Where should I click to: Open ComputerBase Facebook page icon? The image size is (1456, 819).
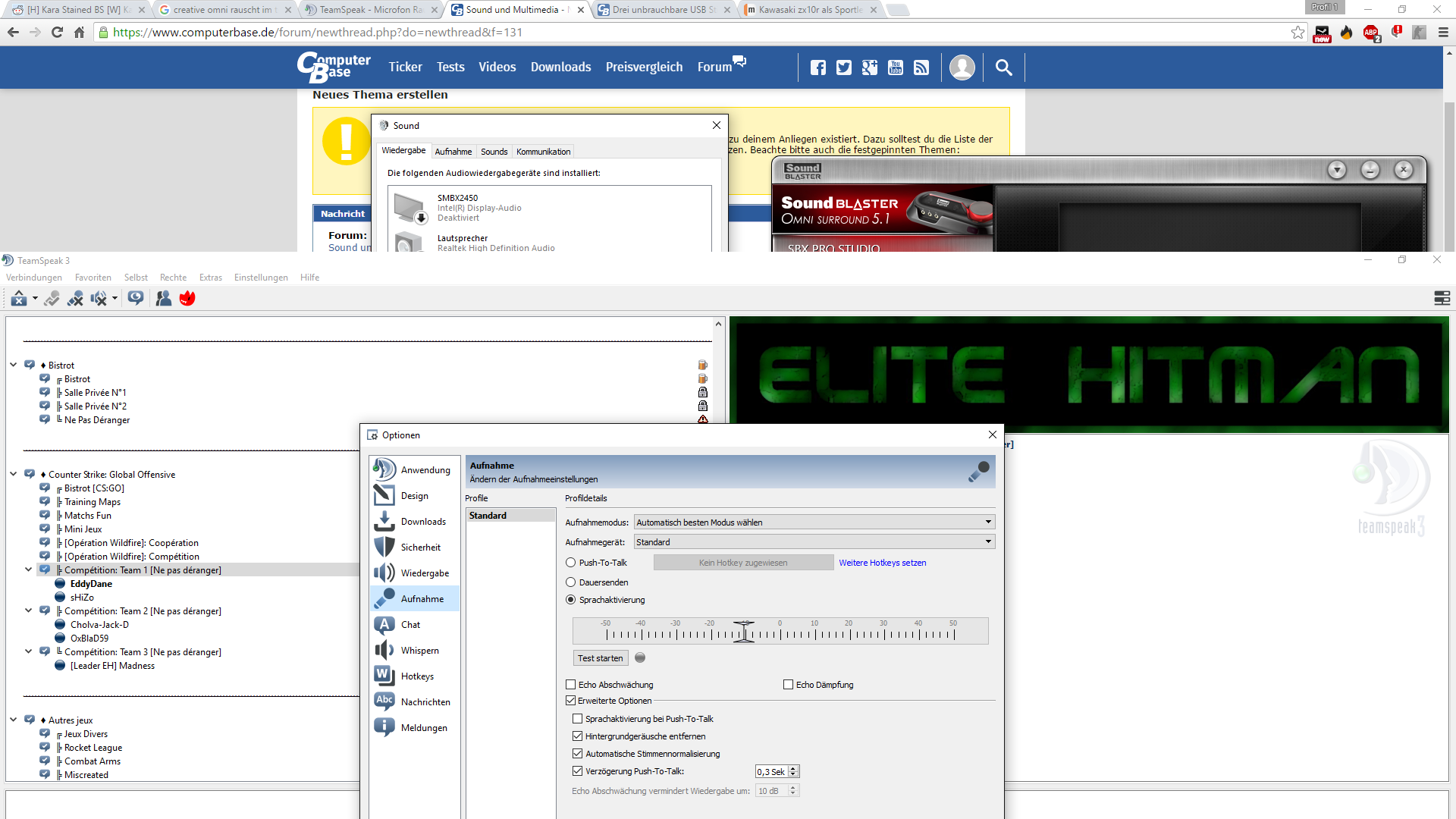[x=818, y=67]
